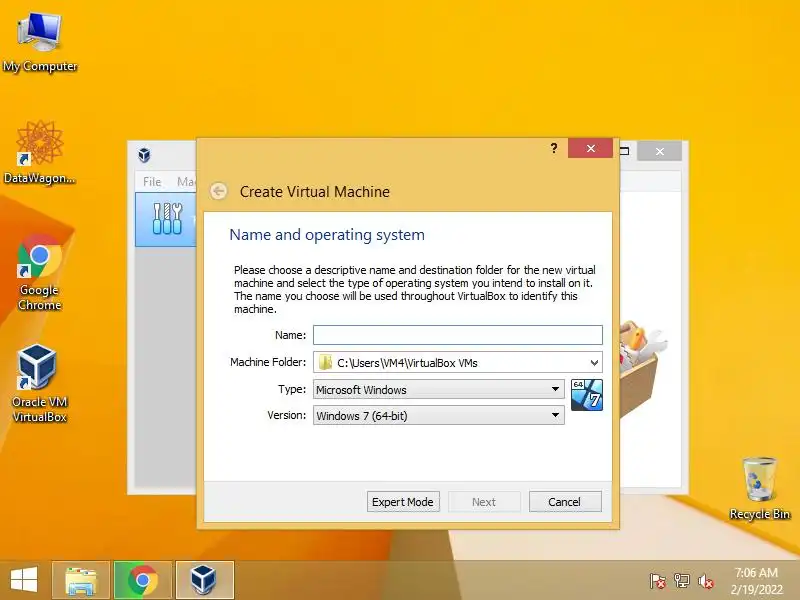Go back using the wizard arrow
The image size is (800, 600).
[219, 191]
